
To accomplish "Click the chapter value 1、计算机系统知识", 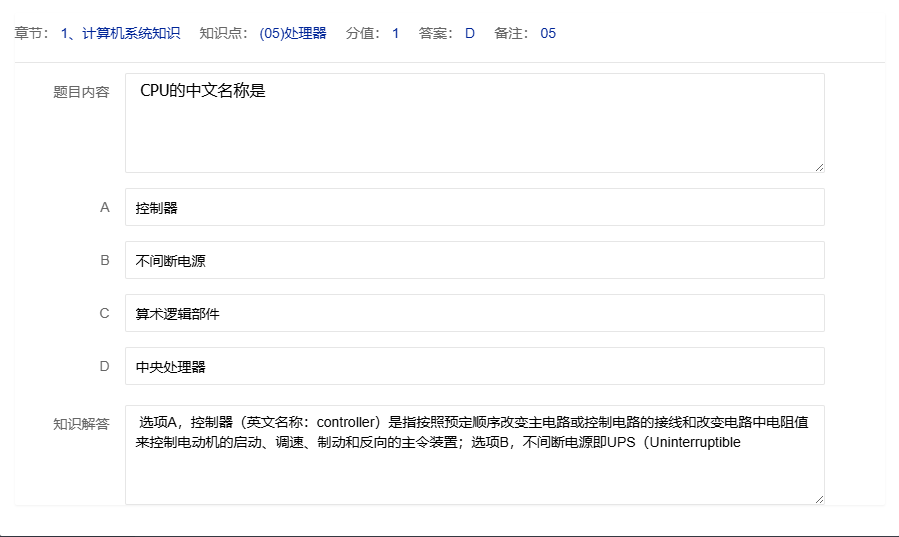I will coord(120,33).
